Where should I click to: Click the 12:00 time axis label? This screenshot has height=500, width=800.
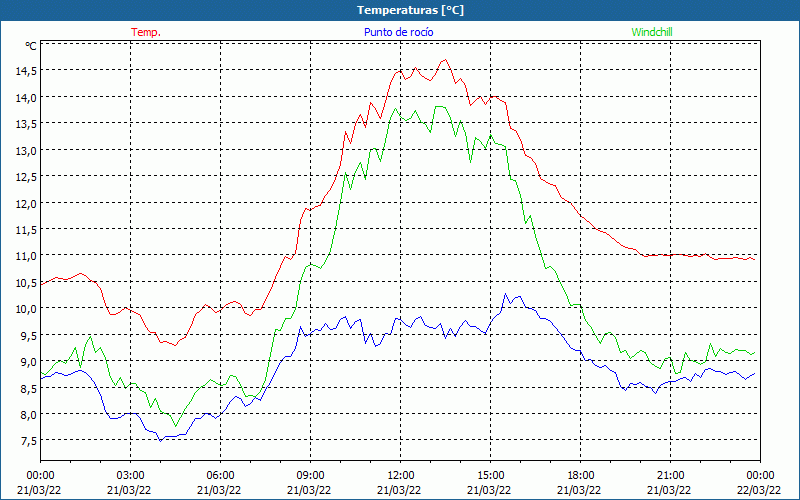tap(401, 476)
